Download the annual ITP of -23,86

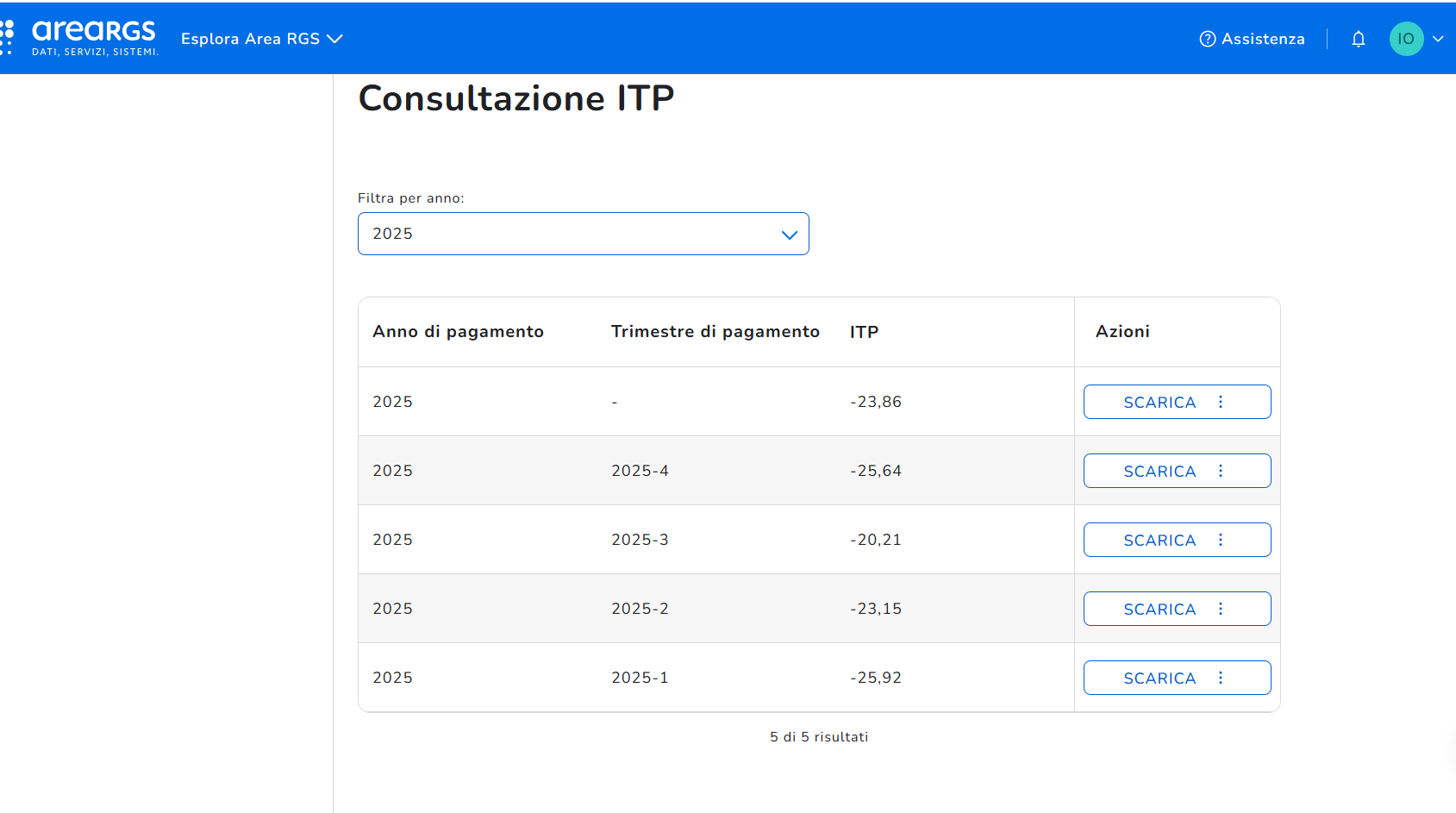(1159, 403)
